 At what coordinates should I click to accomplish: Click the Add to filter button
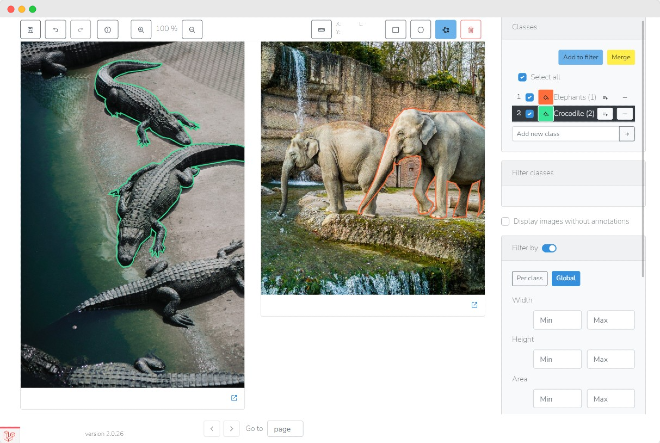pyautogui.click(x=580, y=57)
